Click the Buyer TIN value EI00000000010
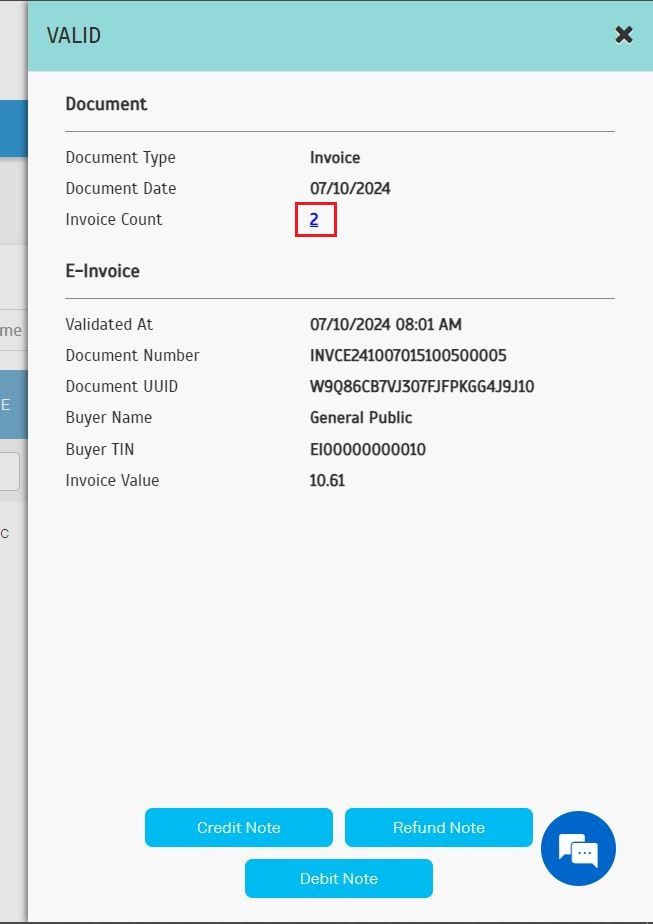 pyautogui.click(x=367, y=450)
